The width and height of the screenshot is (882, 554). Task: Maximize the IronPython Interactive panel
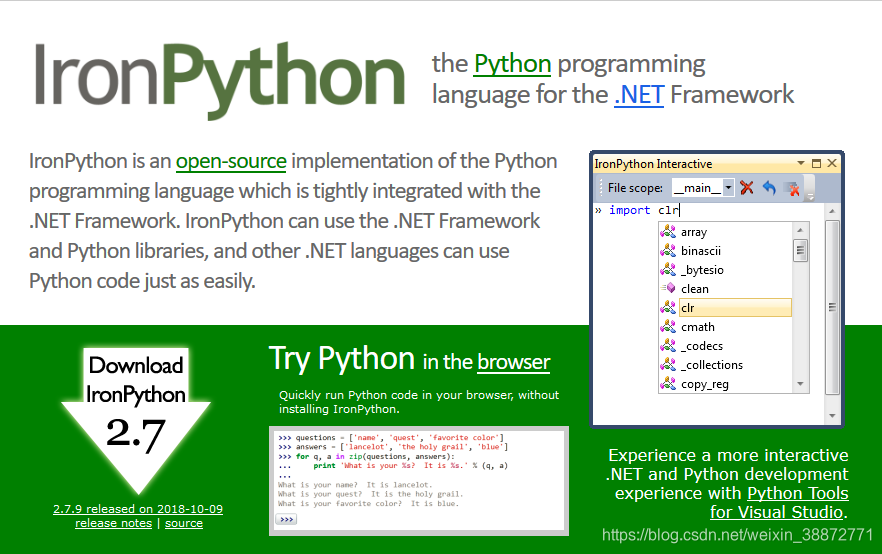[817, 164]
